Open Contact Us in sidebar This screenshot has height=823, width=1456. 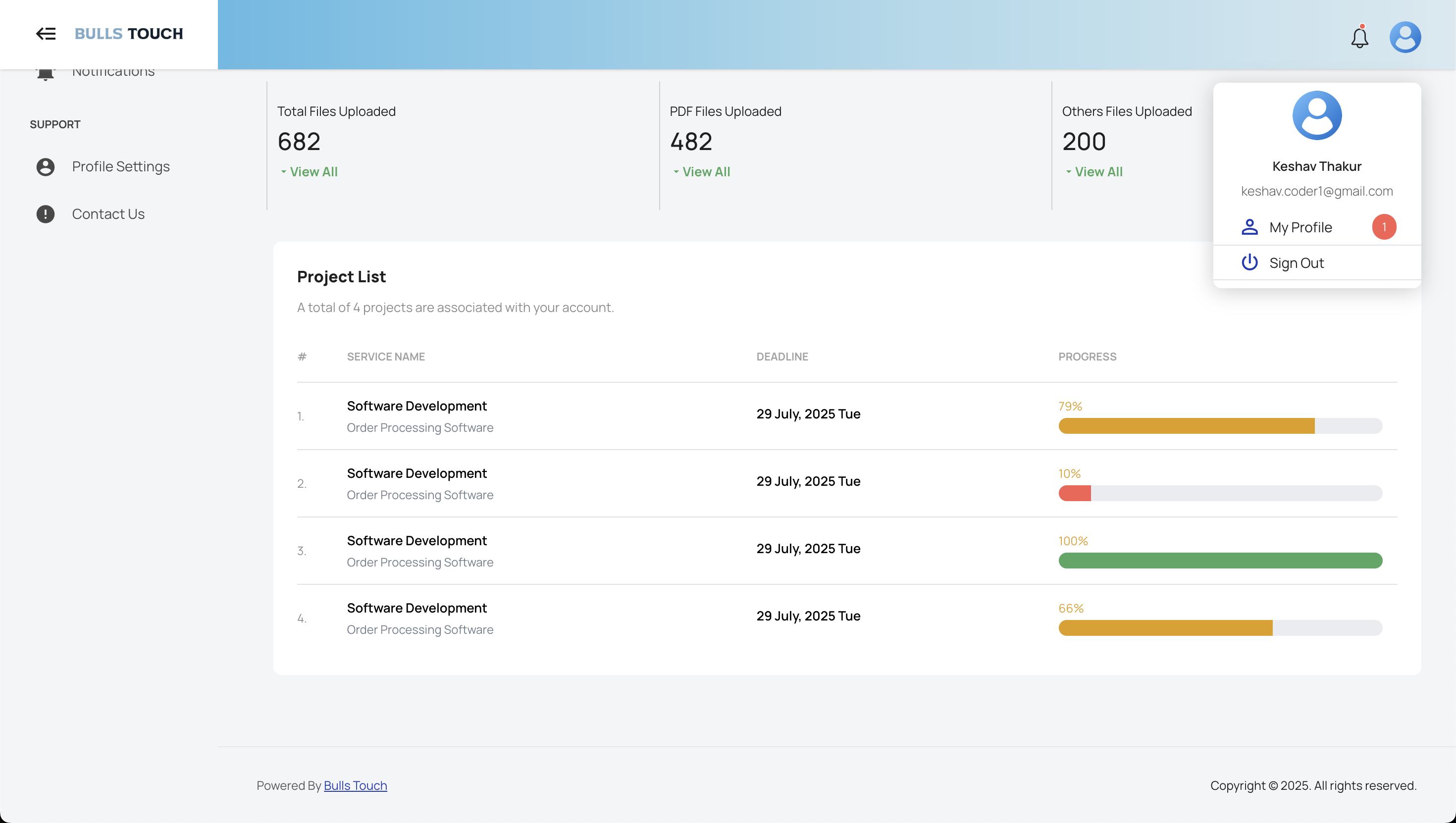click(x=108, y=214)
